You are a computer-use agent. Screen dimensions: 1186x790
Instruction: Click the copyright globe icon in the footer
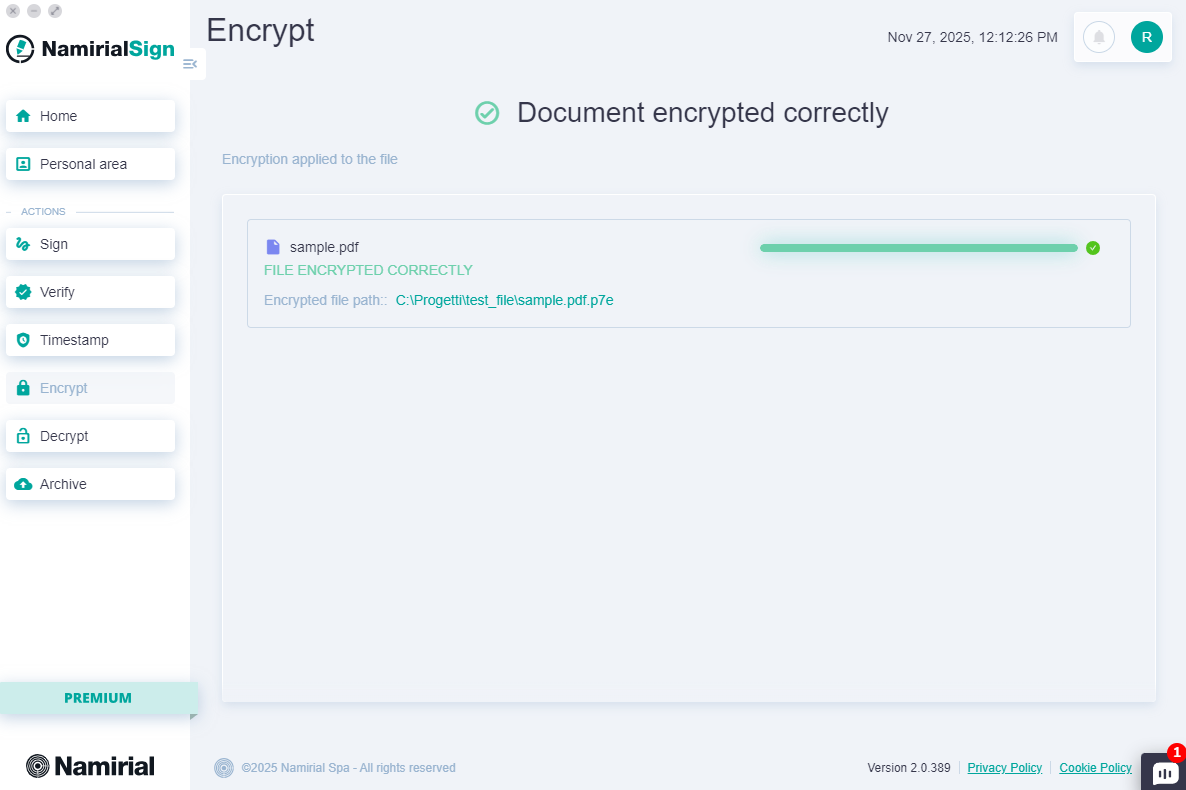223,767
